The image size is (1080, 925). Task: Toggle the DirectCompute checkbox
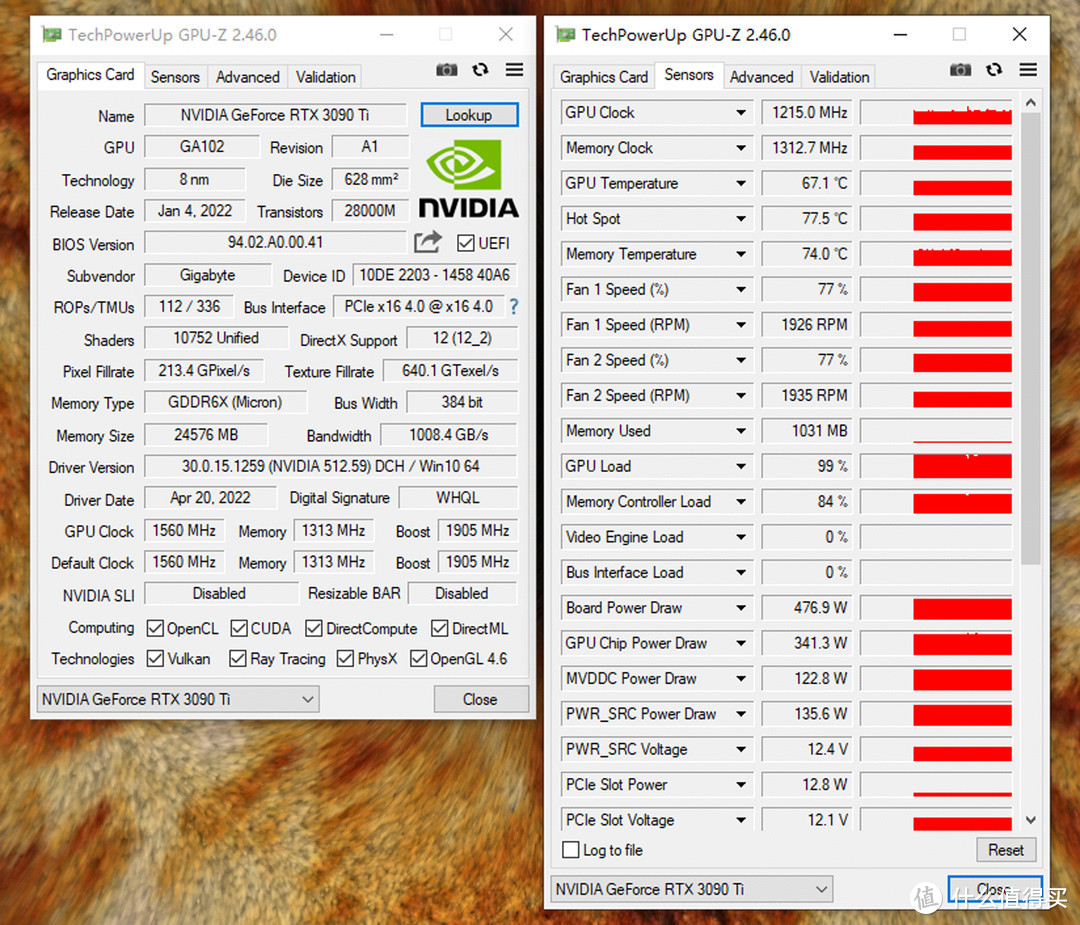pos(314,628)
